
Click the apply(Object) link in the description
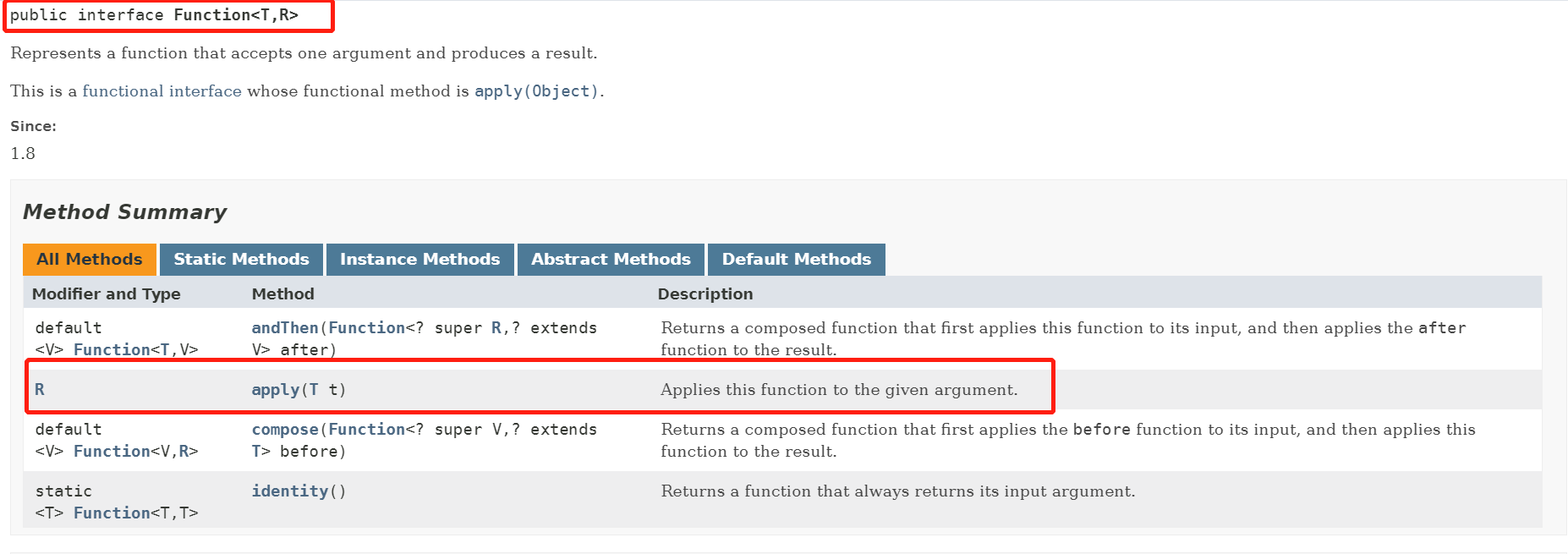(x=536, y=91)
